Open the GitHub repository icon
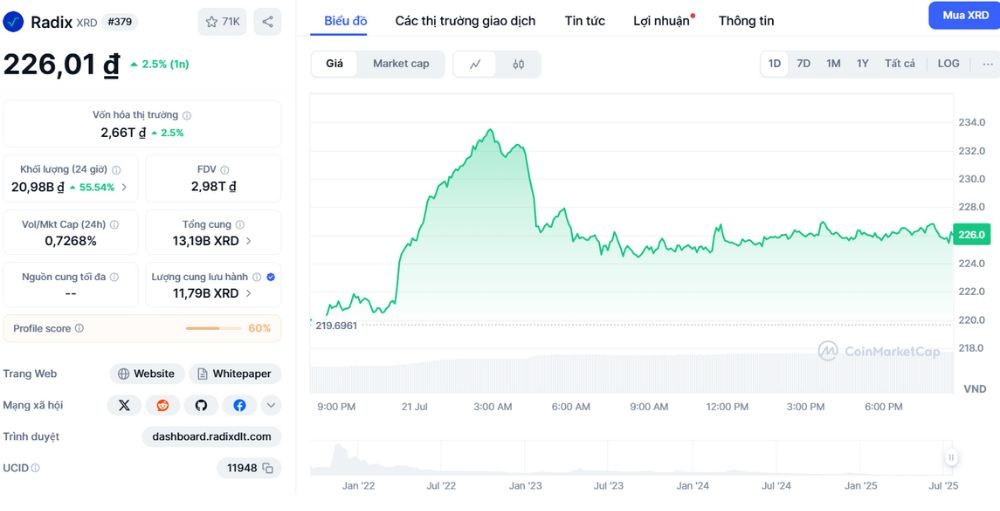1000x511 pixels. [201, 405]
